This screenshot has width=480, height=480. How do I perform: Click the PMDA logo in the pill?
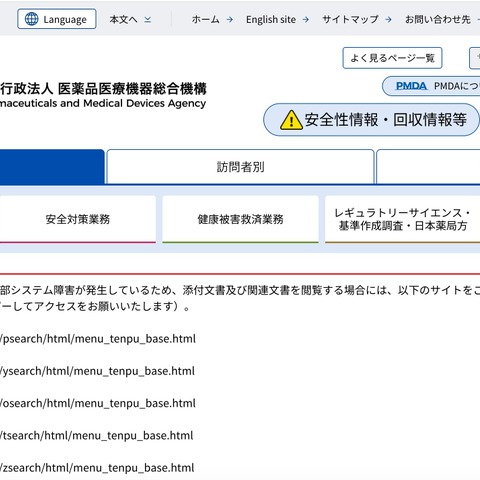[411, 86]
